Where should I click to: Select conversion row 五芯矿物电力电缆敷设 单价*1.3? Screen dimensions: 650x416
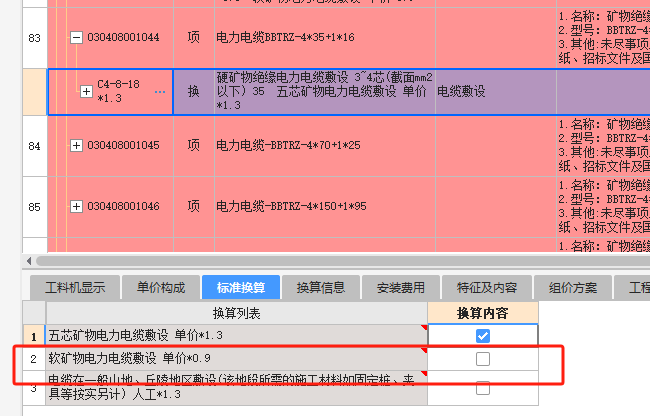point(236,336)
